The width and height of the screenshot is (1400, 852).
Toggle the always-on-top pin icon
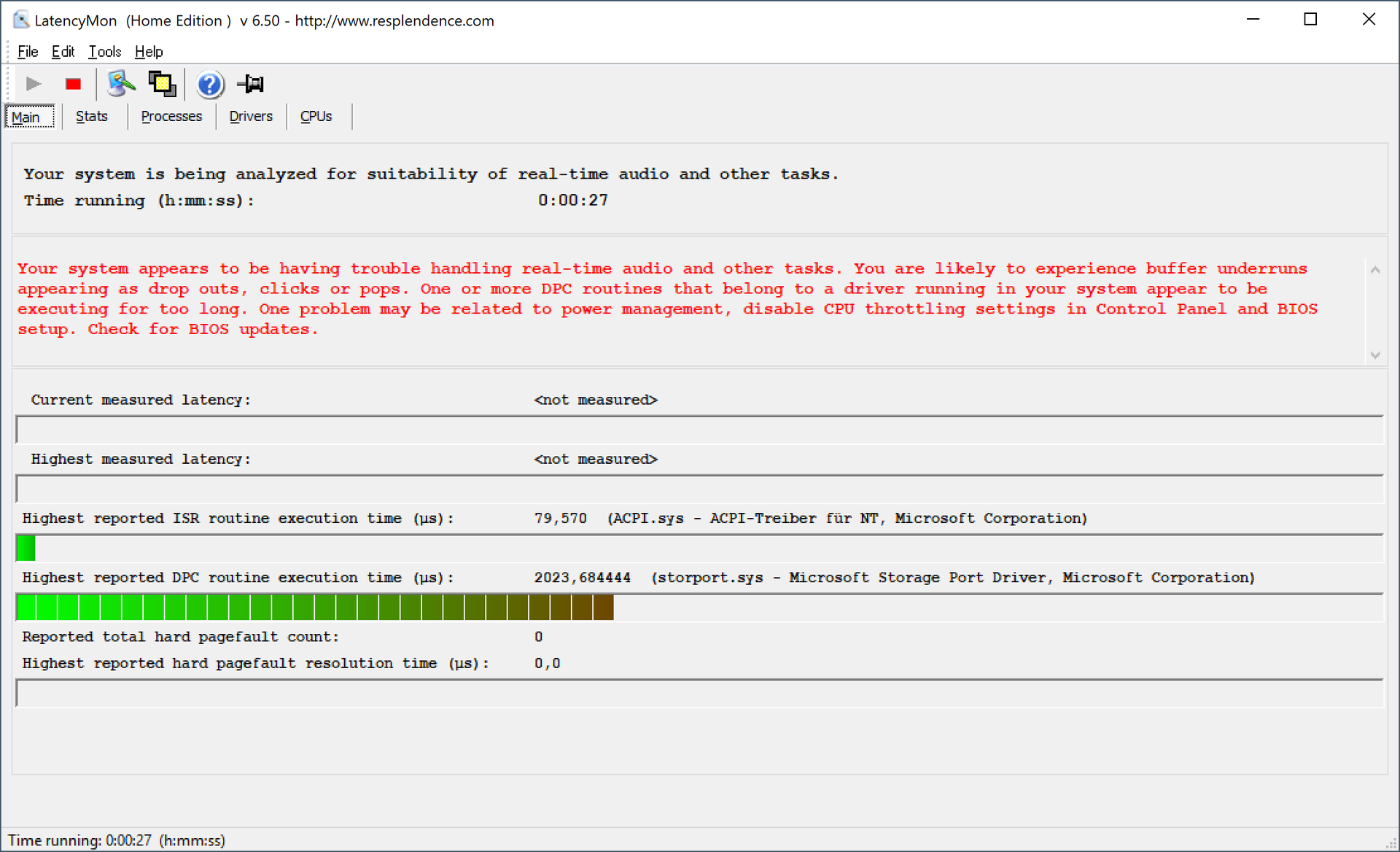[251, 84]
